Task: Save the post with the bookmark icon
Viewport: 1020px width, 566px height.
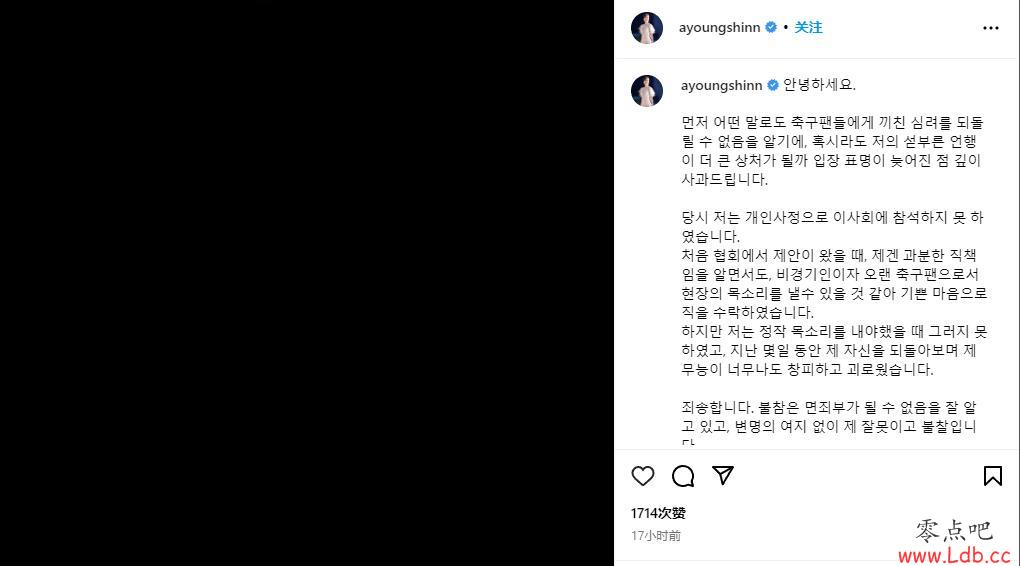Action: (x=993, y=476)
